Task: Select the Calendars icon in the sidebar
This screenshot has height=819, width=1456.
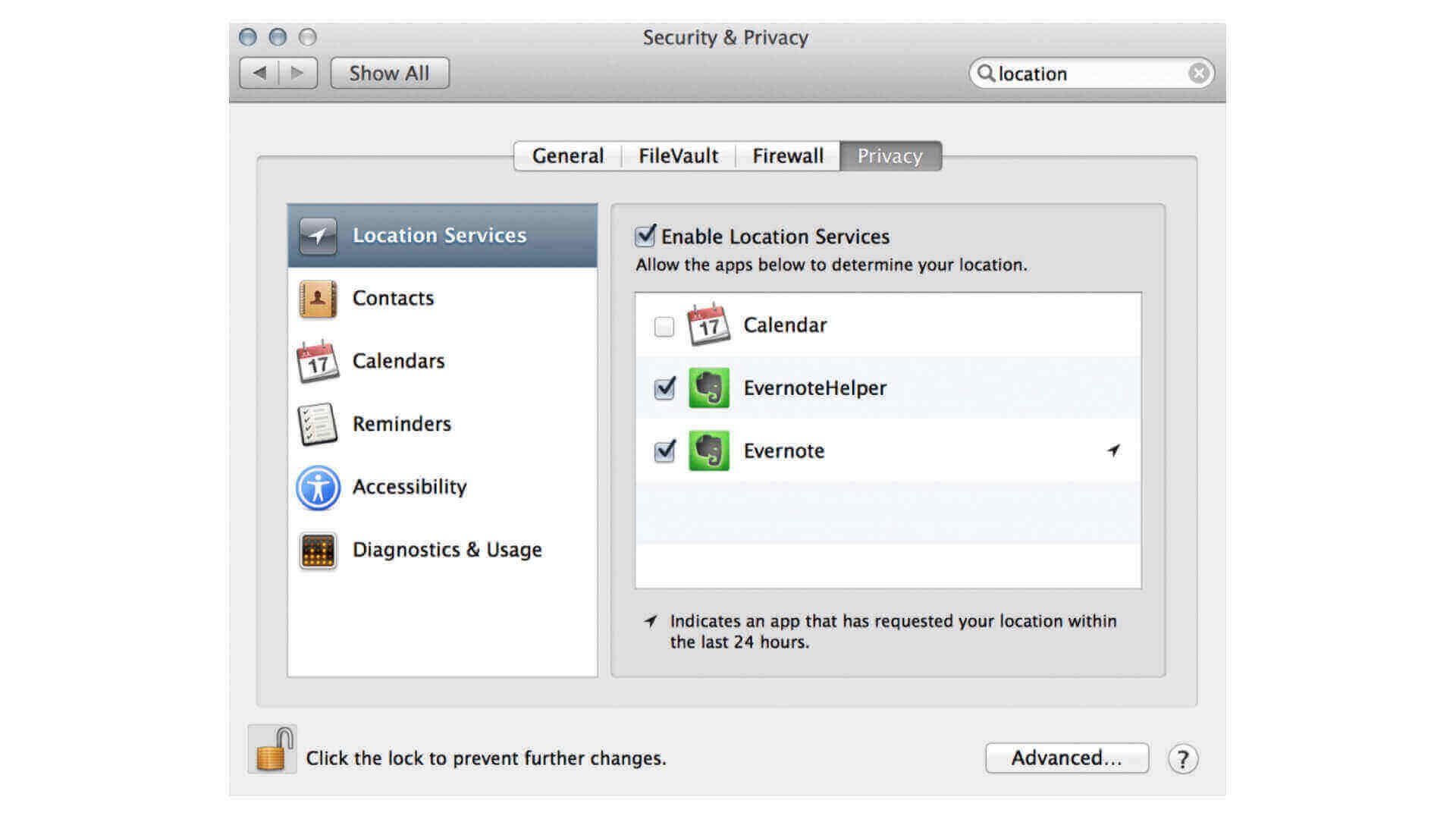Action: [x=318, y=362]
